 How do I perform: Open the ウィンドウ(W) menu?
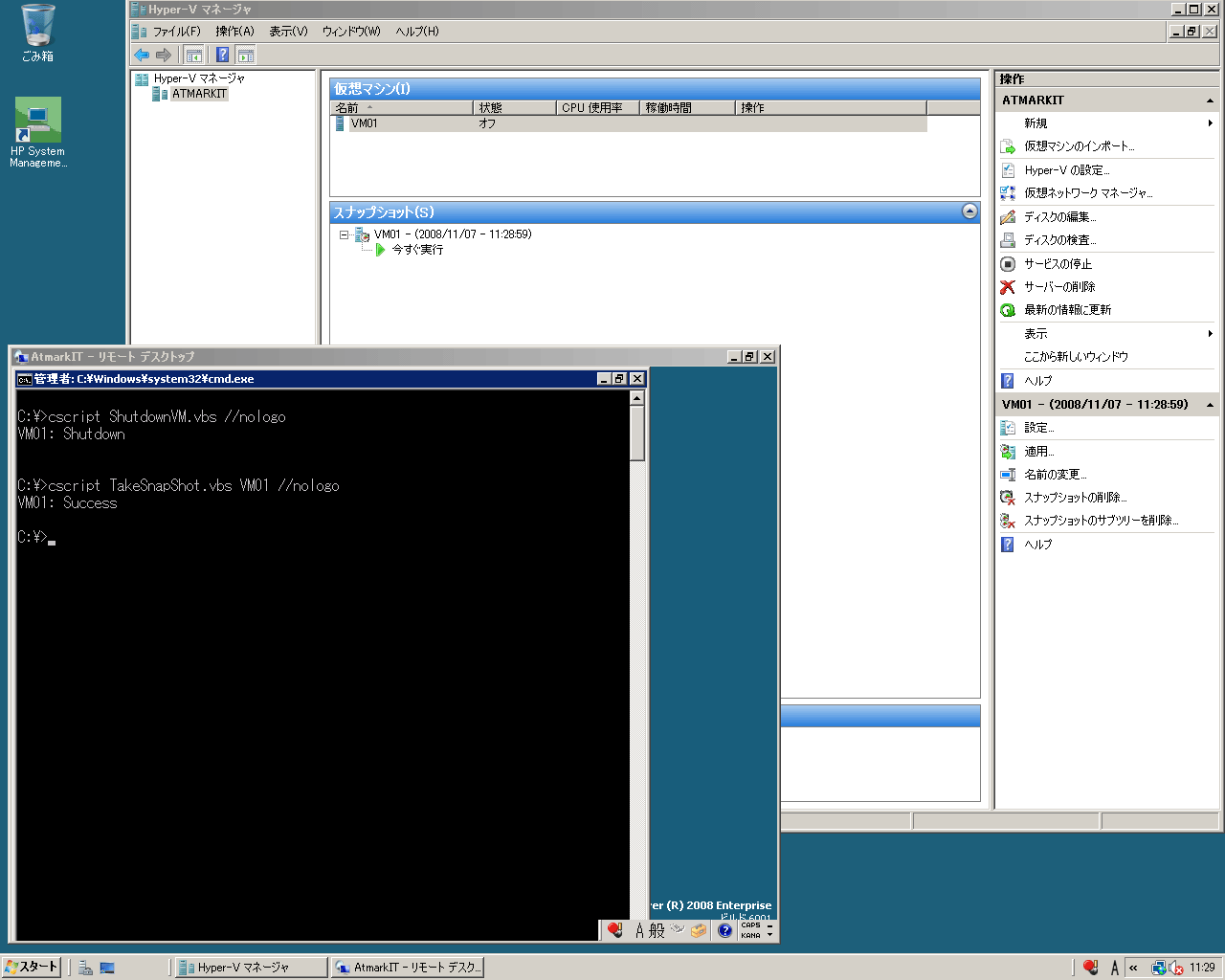click(x=351, y=32)
